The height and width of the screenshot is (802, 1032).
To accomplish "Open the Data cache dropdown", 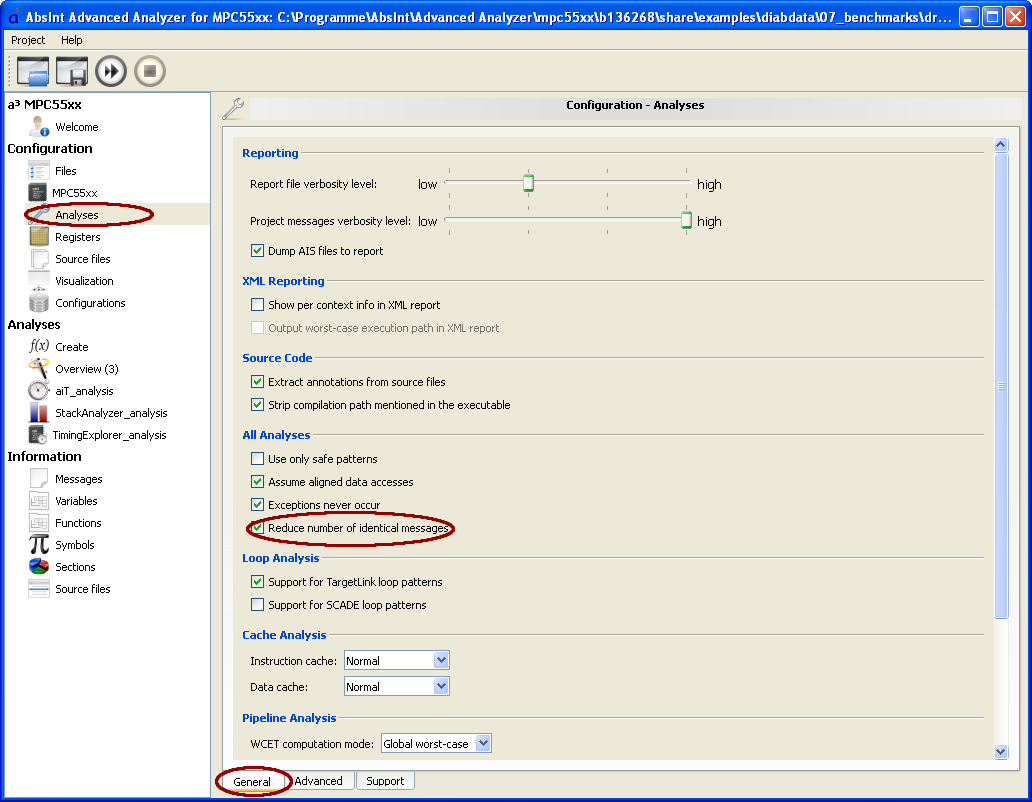I will click(397, 686).
